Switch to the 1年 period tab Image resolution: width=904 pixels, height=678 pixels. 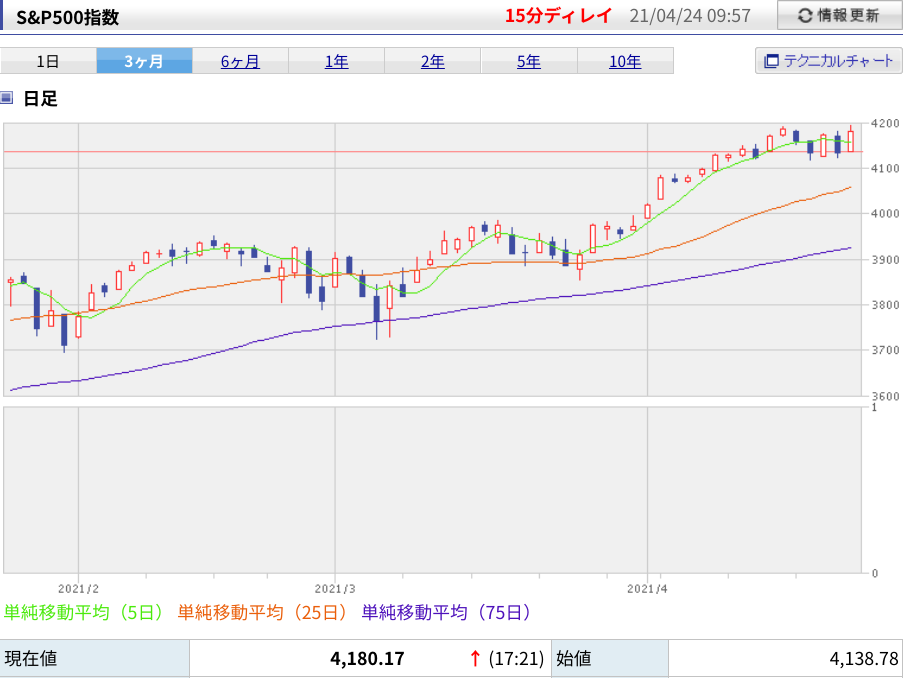coord(337,61)
